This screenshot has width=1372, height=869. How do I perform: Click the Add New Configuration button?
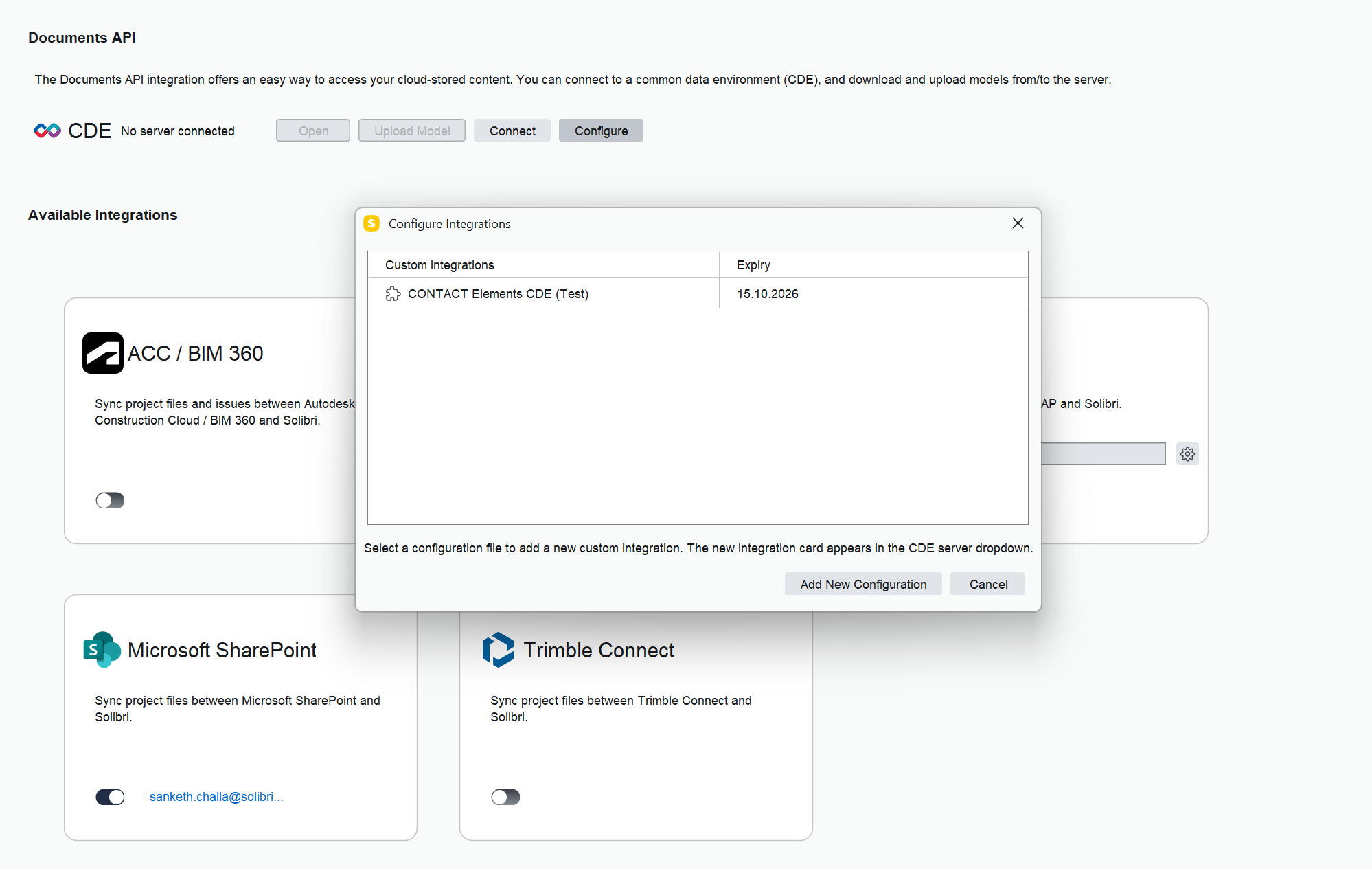[x=863, y=584]
